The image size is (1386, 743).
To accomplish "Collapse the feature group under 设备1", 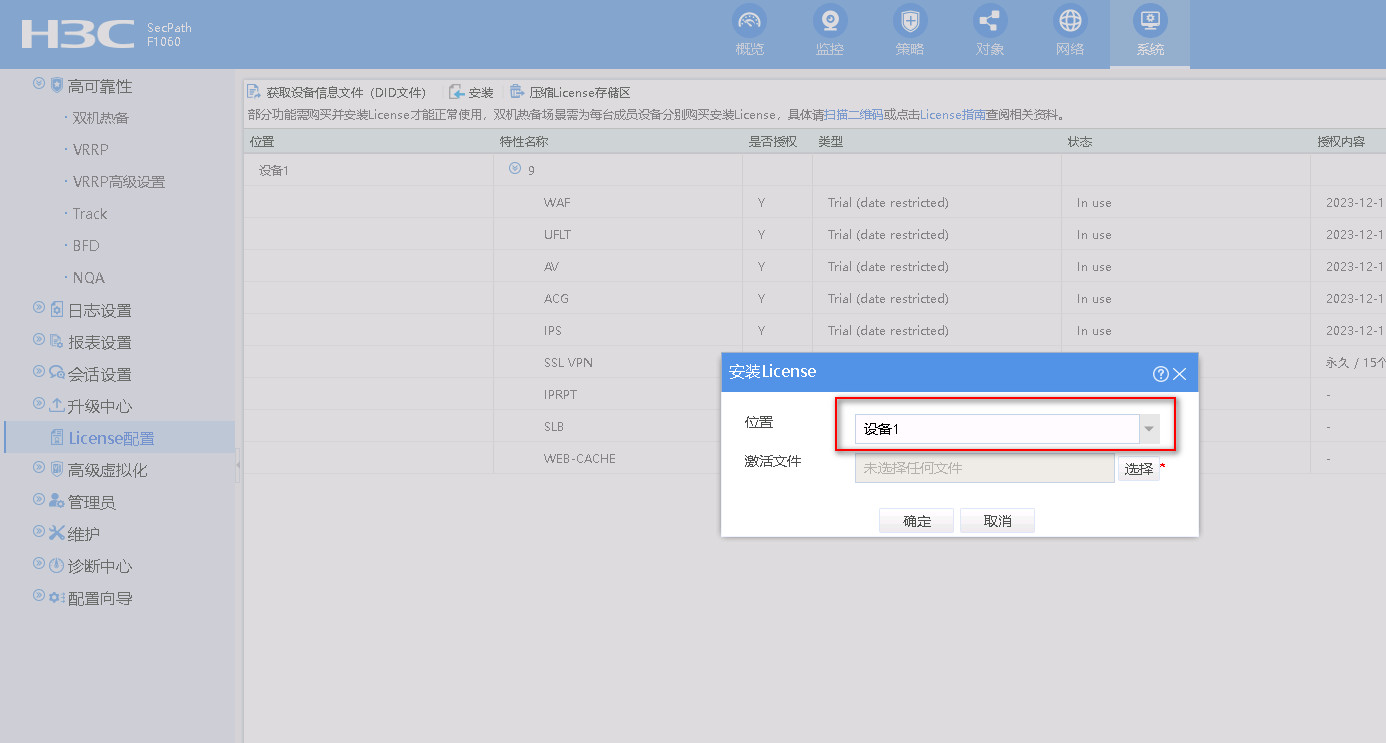I will click(515, 168).
